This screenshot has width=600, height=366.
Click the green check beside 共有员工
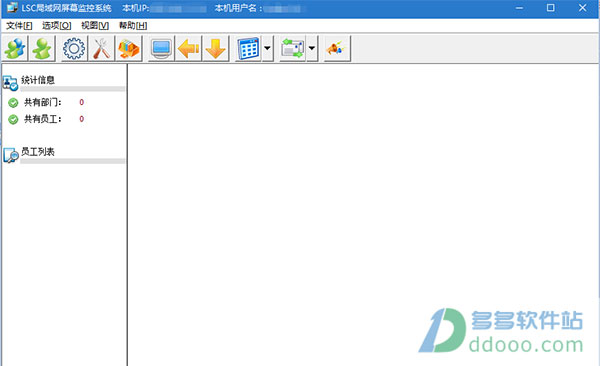point(13,119)
